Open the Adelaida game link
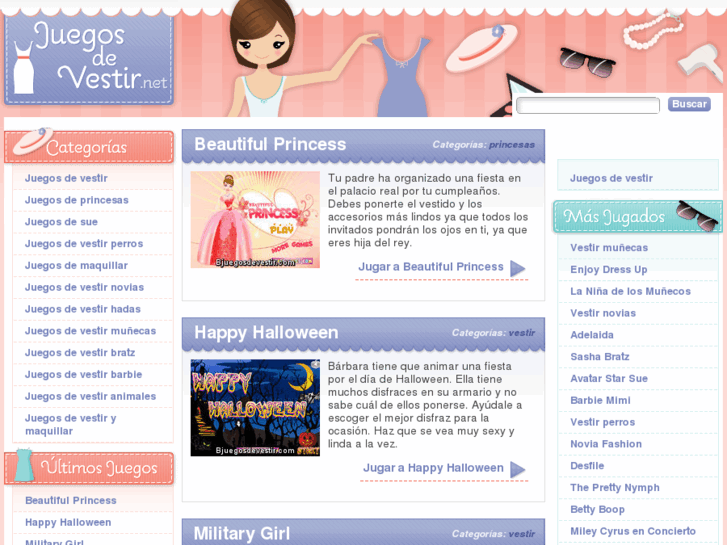The height and width of the screenshot is (545, 727). tap(592, 335)
